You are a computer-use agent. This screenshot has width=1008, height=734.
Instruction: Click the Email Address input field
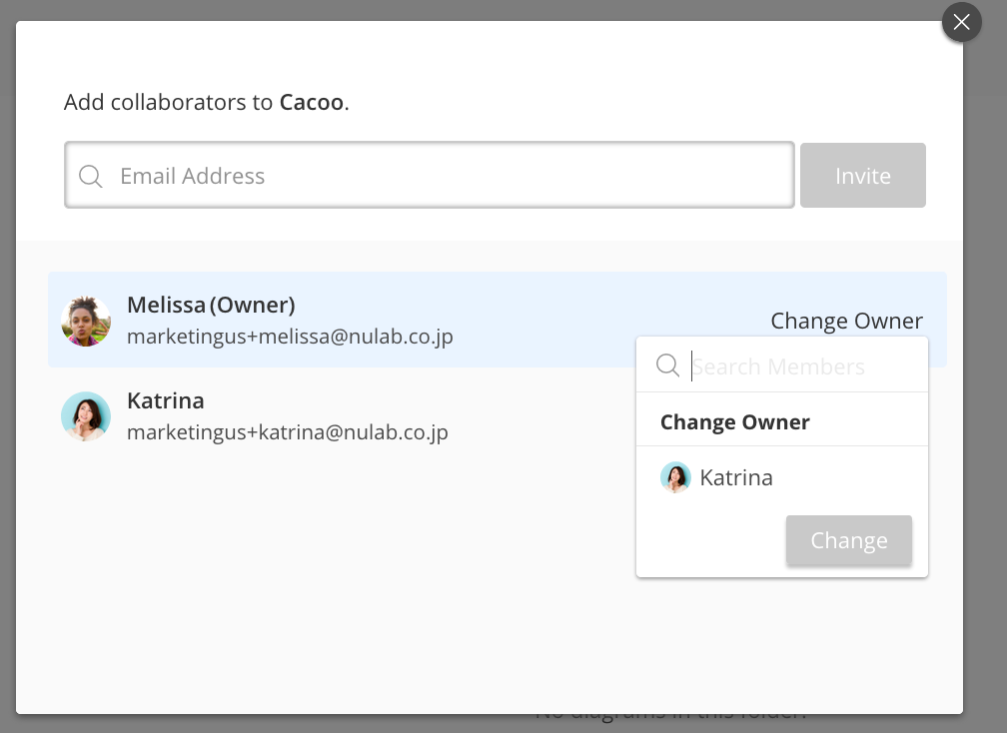(x=429, y=175)
